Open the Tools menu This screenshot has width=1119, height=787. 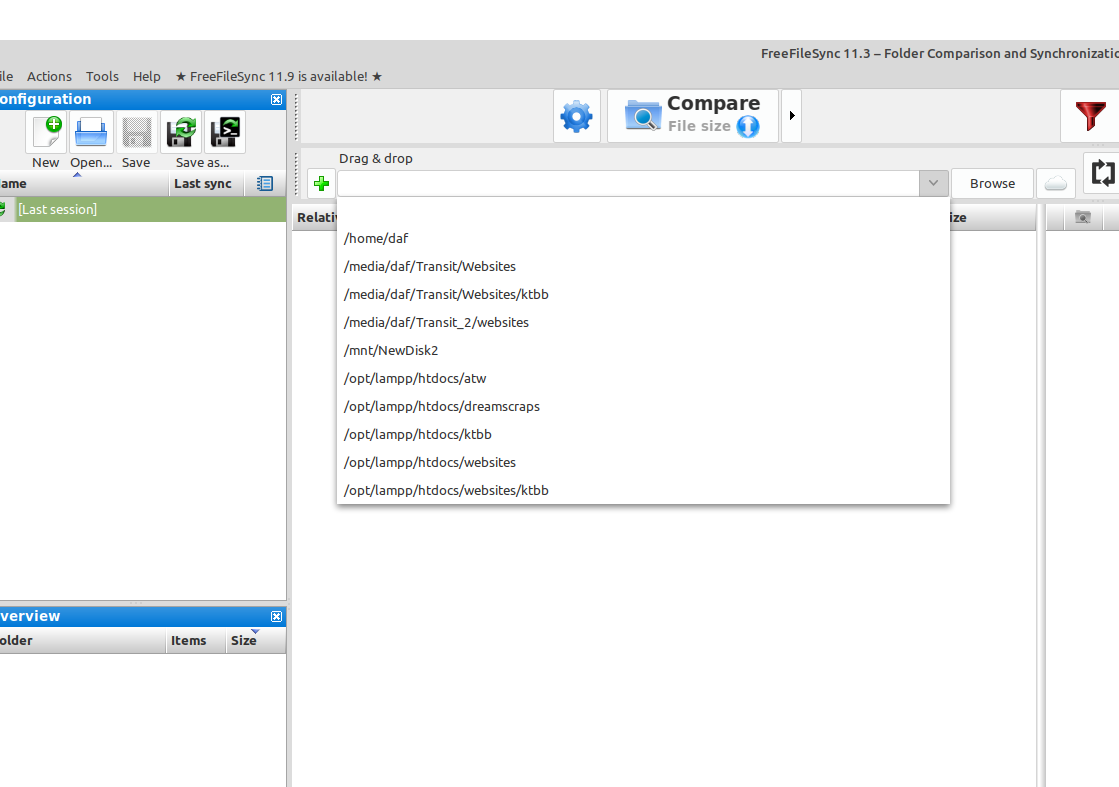coord(102,76)
